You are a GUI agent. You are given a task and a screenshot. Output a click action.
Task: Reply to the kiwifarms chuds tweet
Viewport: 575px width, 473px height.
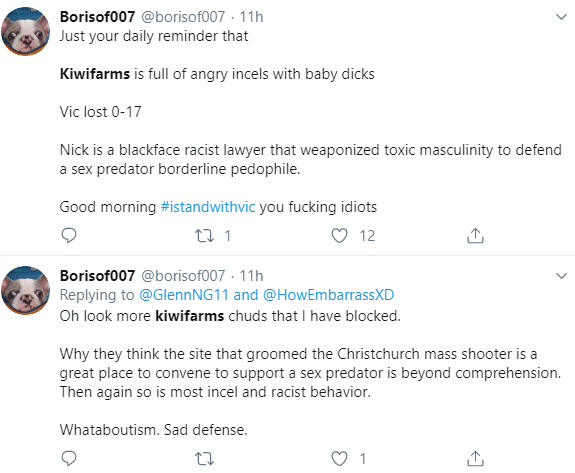(69, 458)
